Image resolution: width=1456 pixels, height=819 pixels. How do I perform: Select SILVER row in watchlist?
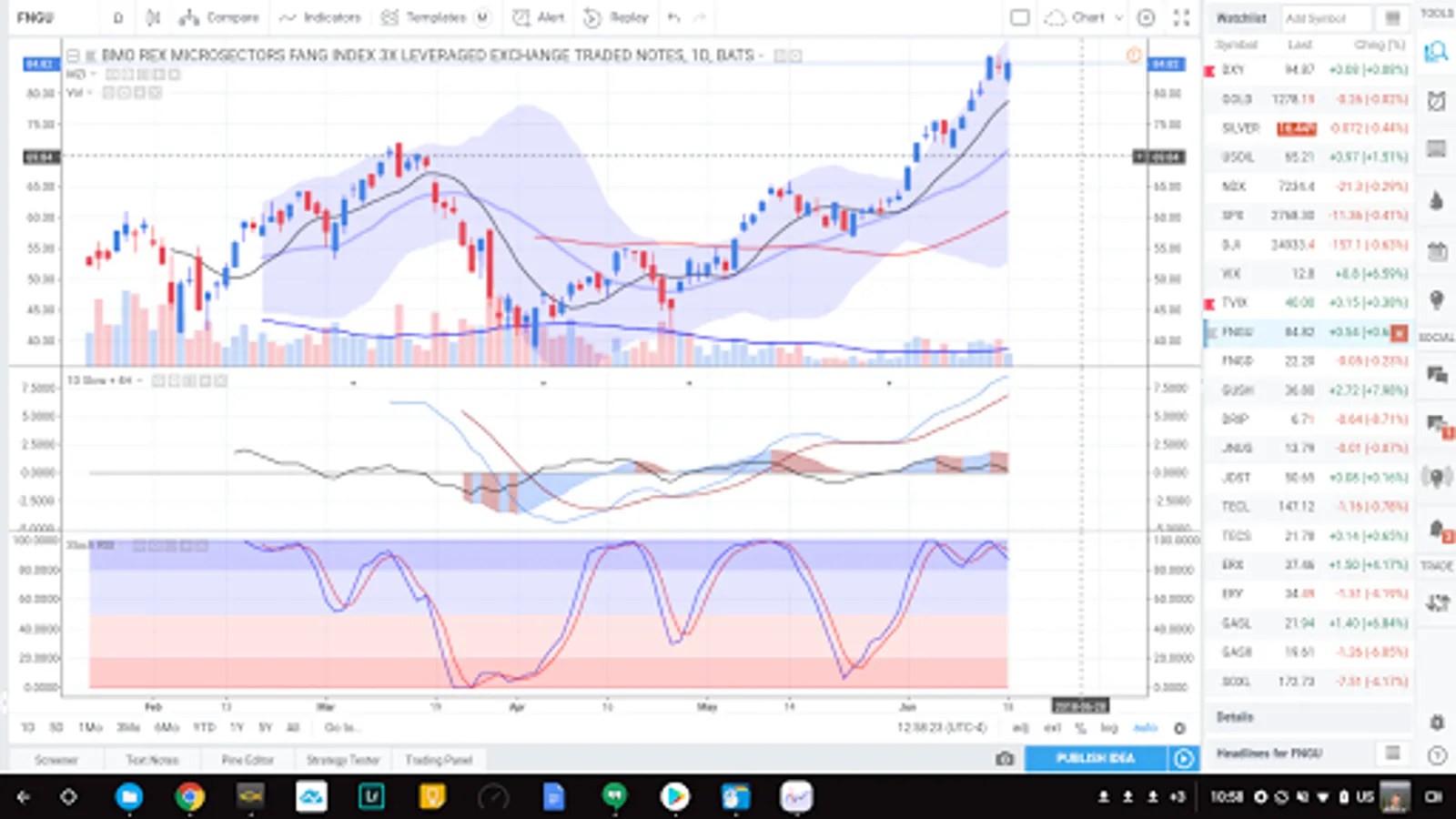click(1309, 128)
